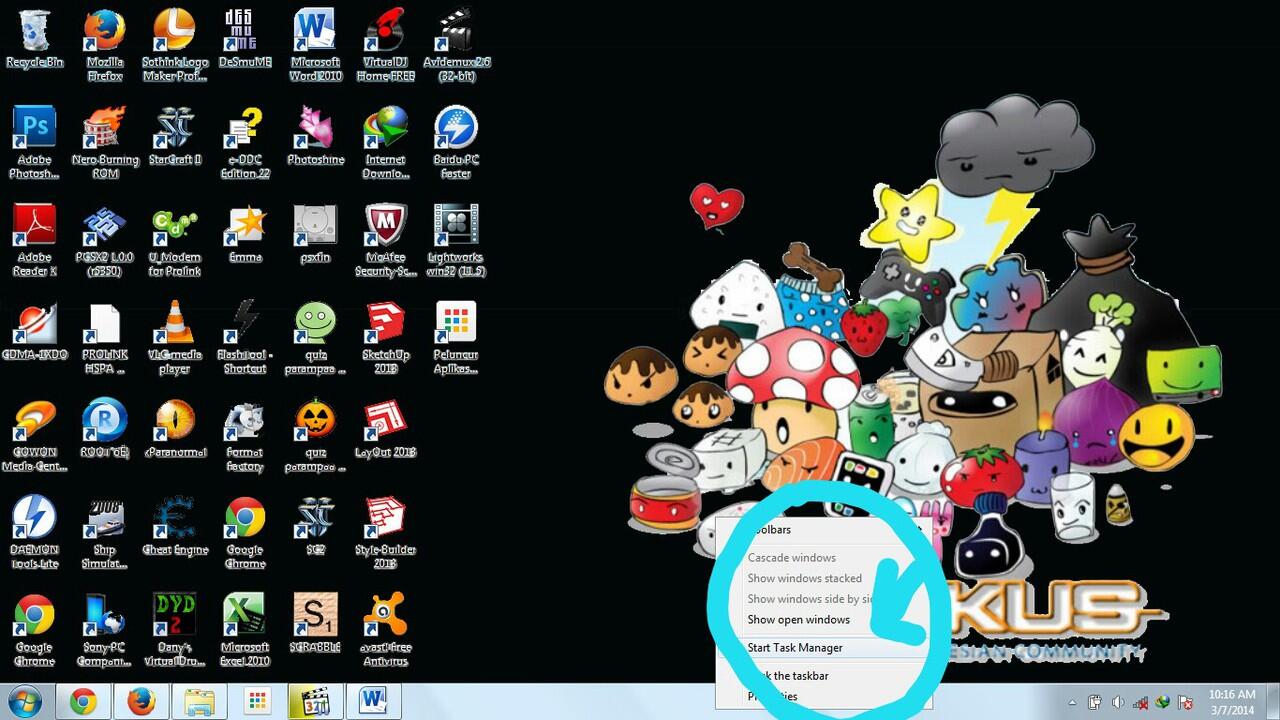Open the volume speaker tray icon

click(x=1118, y=702)
